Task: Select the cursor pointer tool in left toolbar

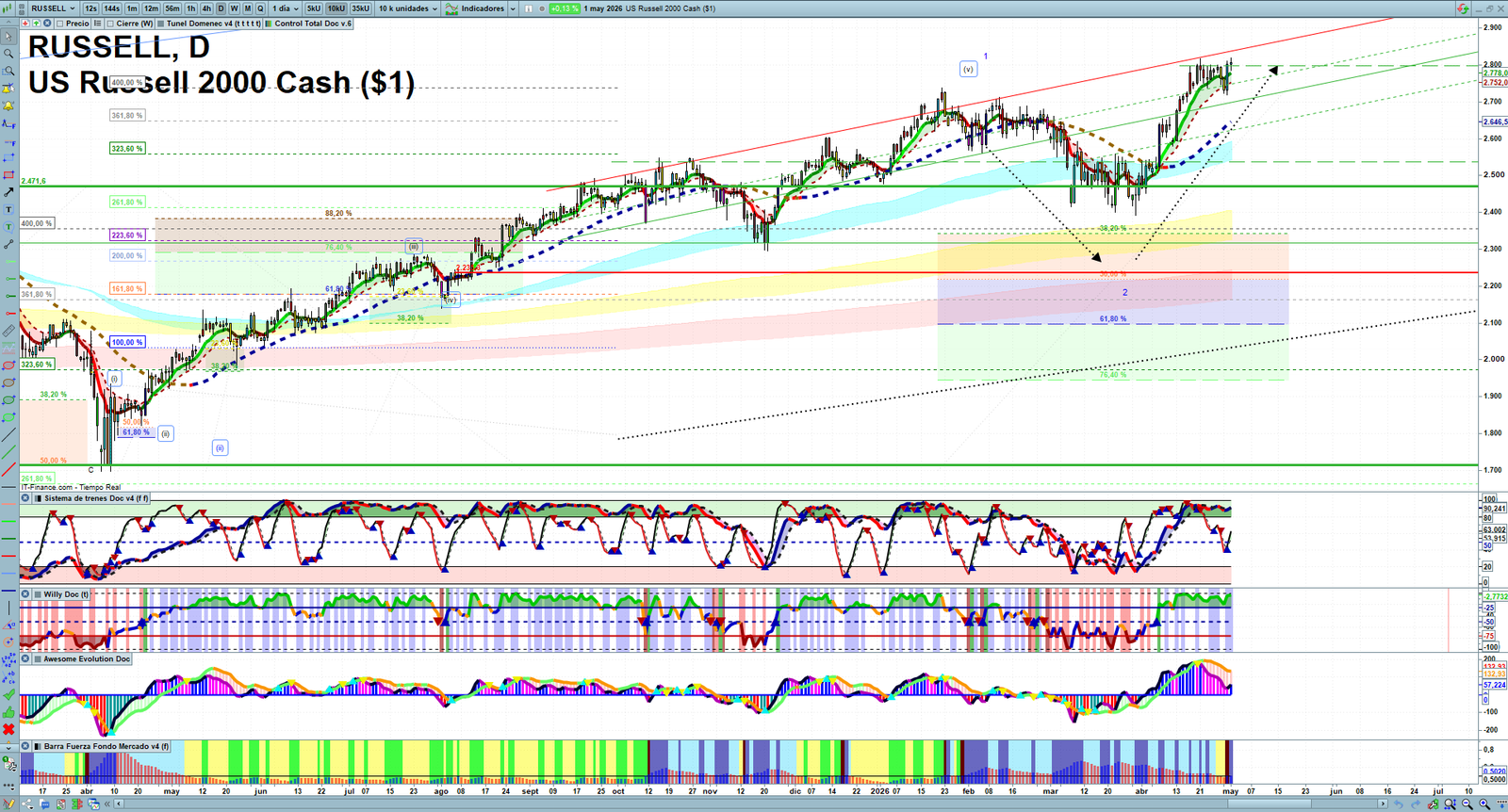Action: pyautogui.click(x=8, y=37)
